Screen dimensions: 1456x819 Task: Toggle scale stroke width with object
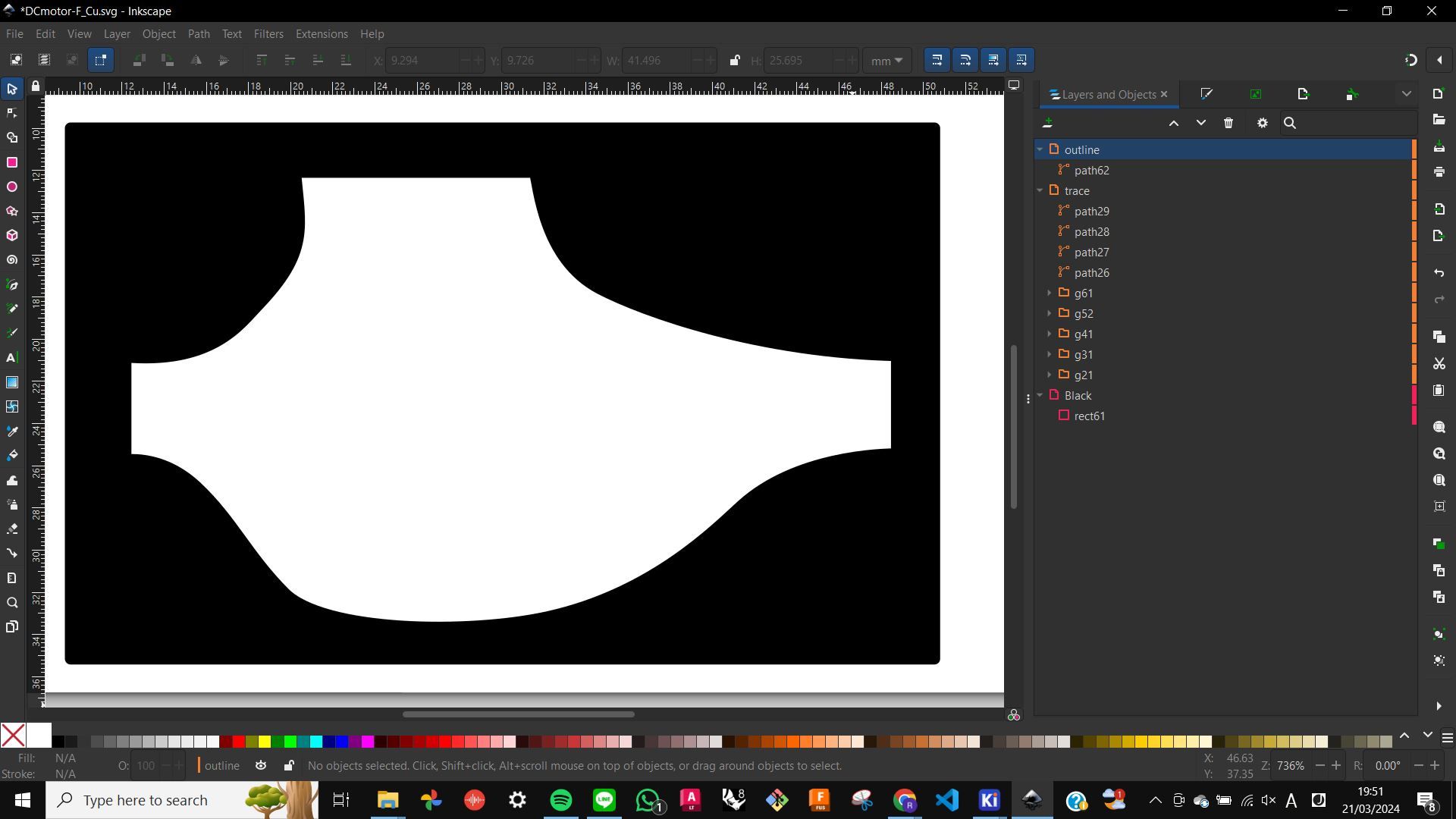[x=937, y=60]
